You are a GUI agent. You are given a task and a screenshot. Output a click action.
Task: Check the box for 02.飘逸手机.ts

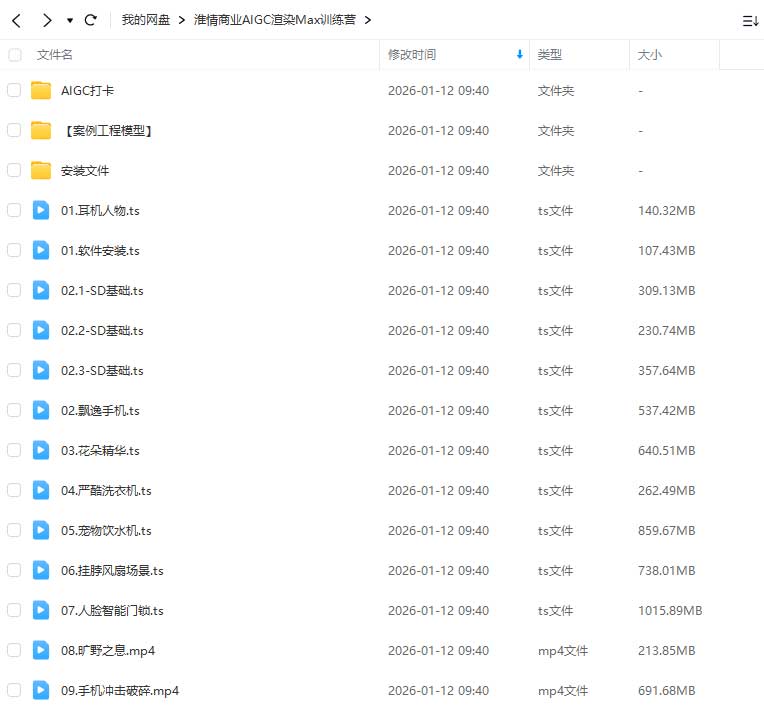pyautogui.click(x=14, y=410)
